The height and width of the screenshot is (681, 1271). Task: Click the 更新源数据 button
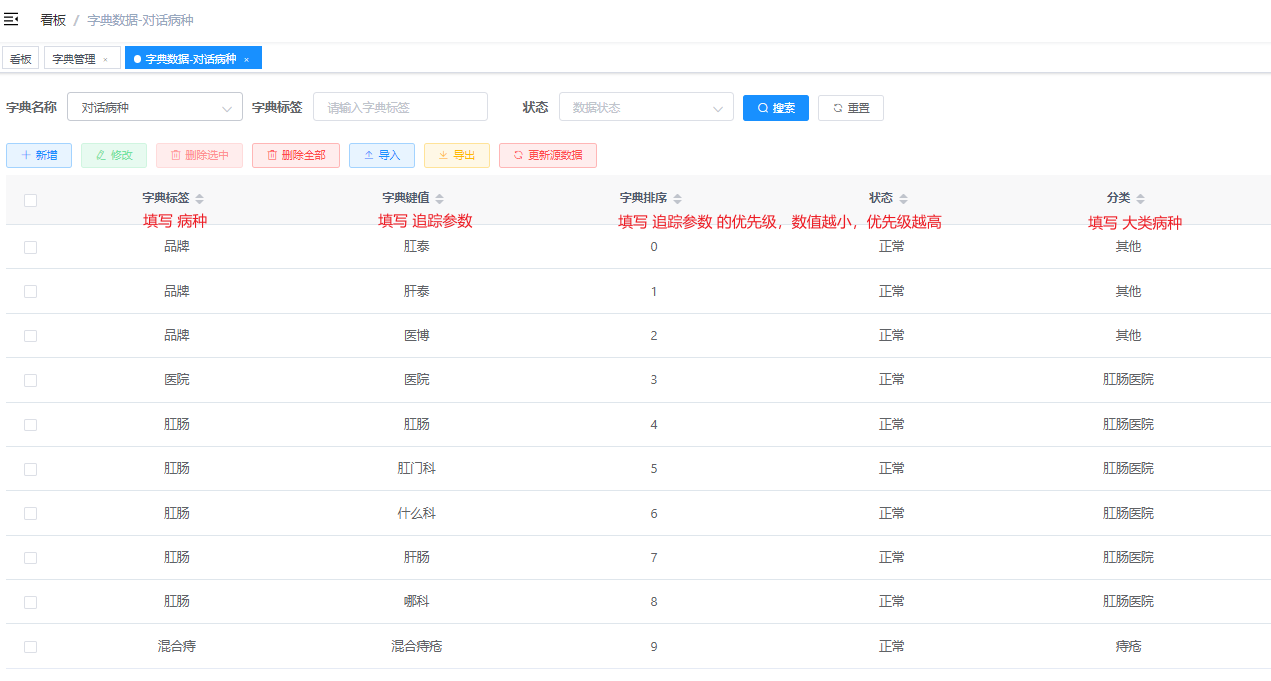point(548,155)
